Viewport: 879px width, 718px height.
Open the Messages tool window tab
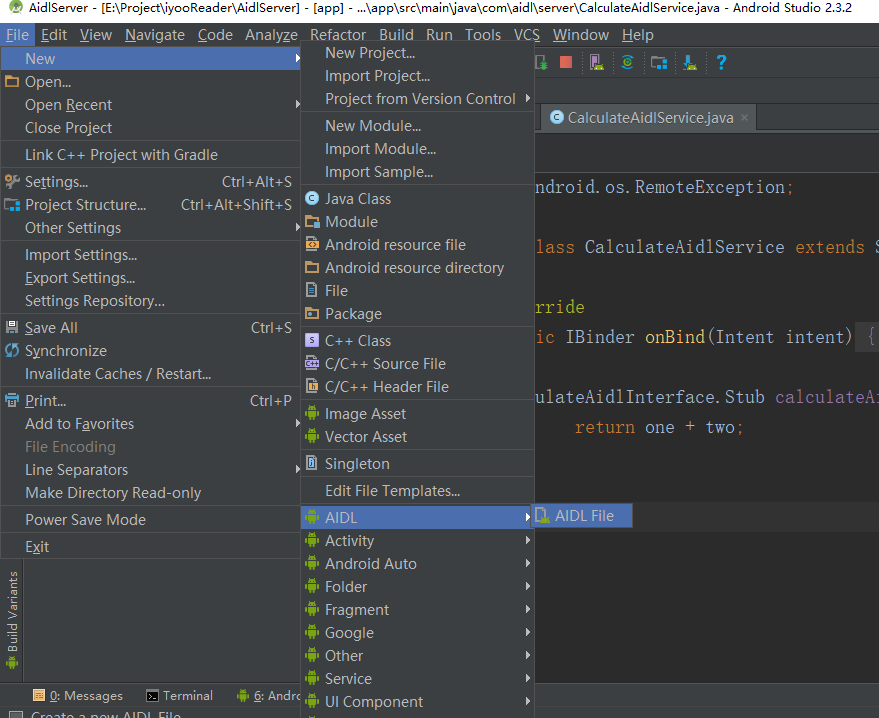click(78, 696)
